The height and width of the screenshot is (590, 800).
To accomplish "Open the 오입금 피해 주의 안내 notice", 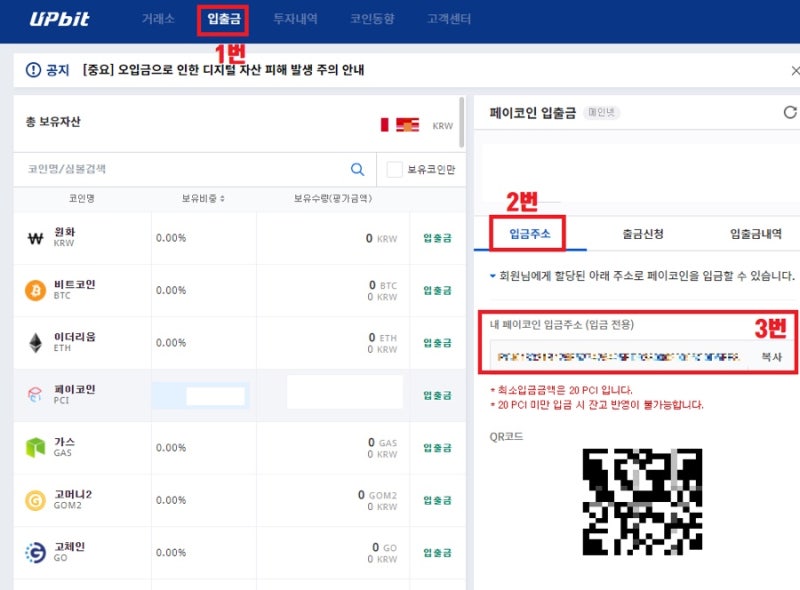I will click(223, 70).
